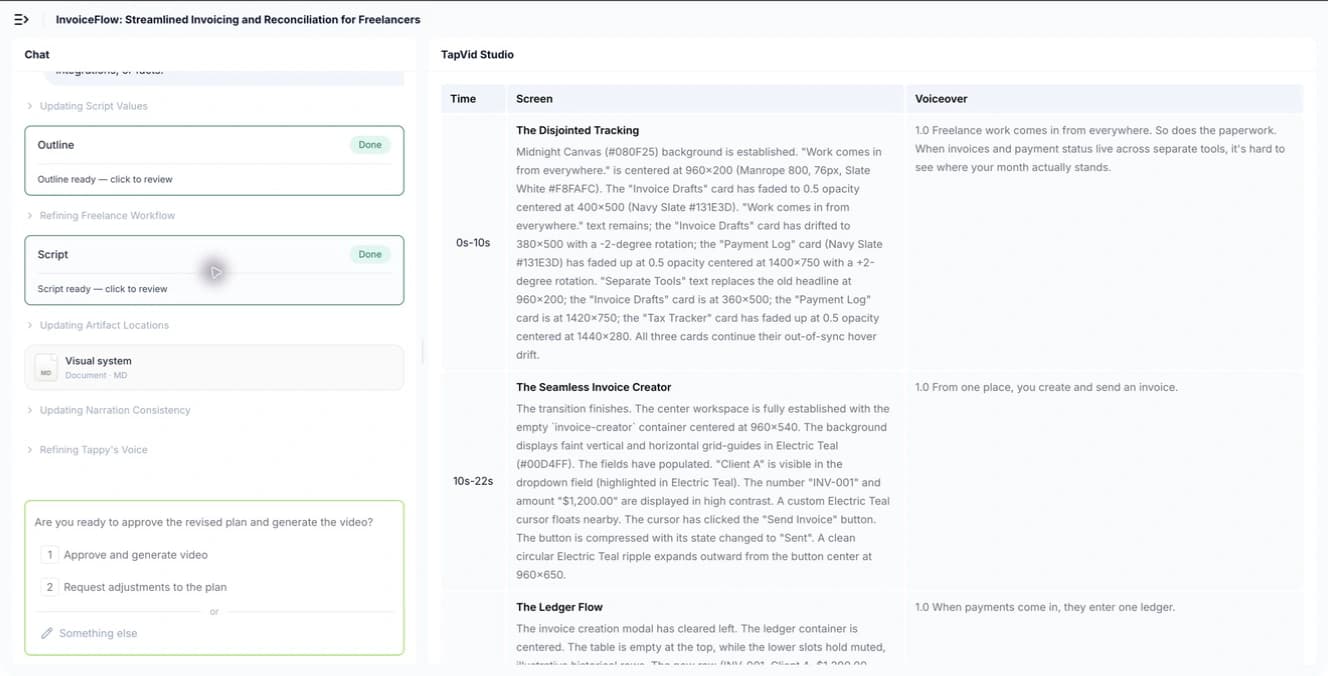Click the panel divider handle between chat and studio
Viewport: 1328px width, 676px height.
point(422,351)
